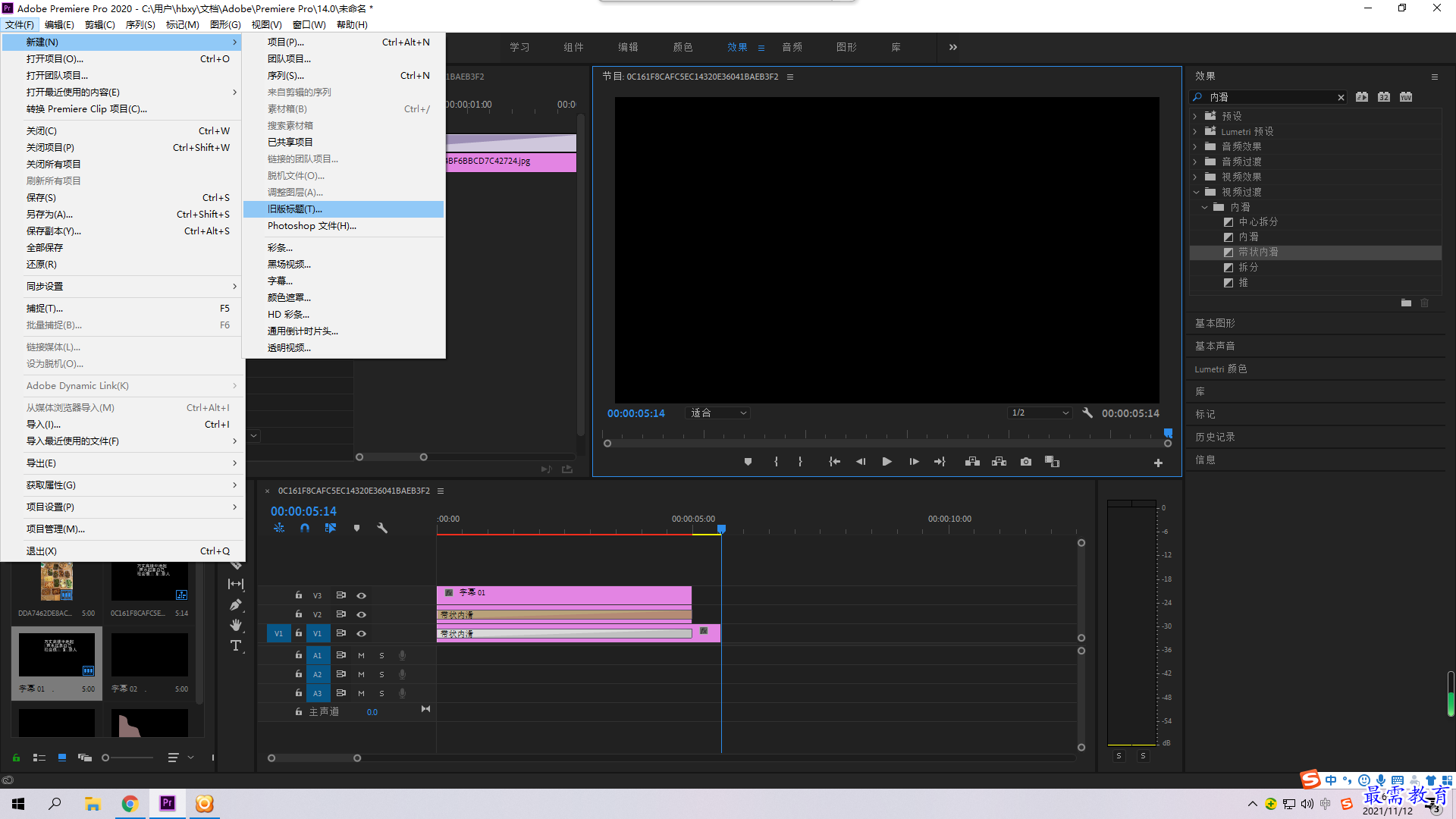
Task: Open Program monitor settings wrench
Action: point(1087,413)
